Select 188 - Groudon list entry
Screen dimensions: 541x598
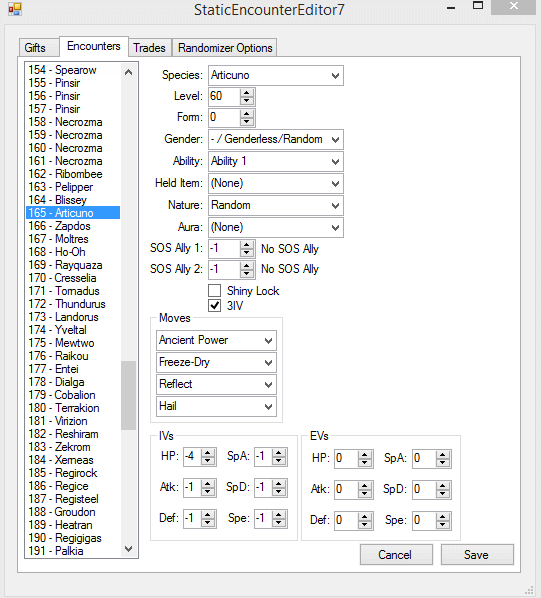pos(73,512)
